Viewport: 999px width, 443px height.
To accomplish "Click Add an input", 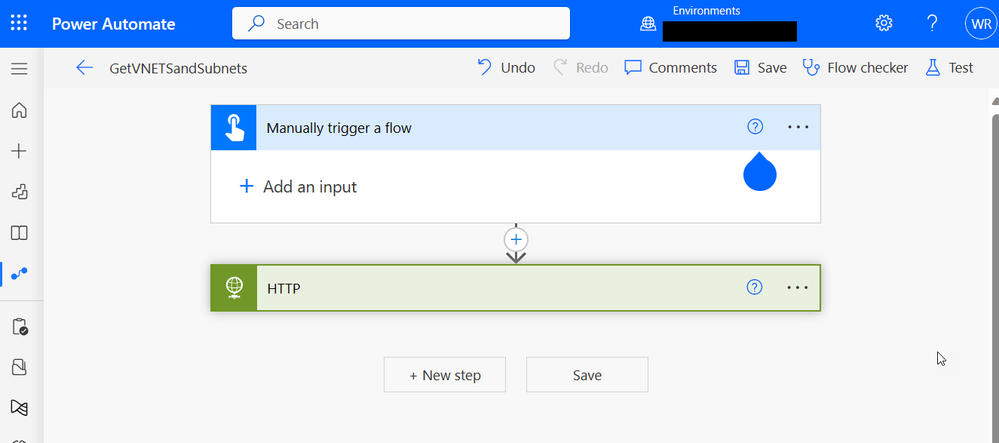I will (298, 187).
